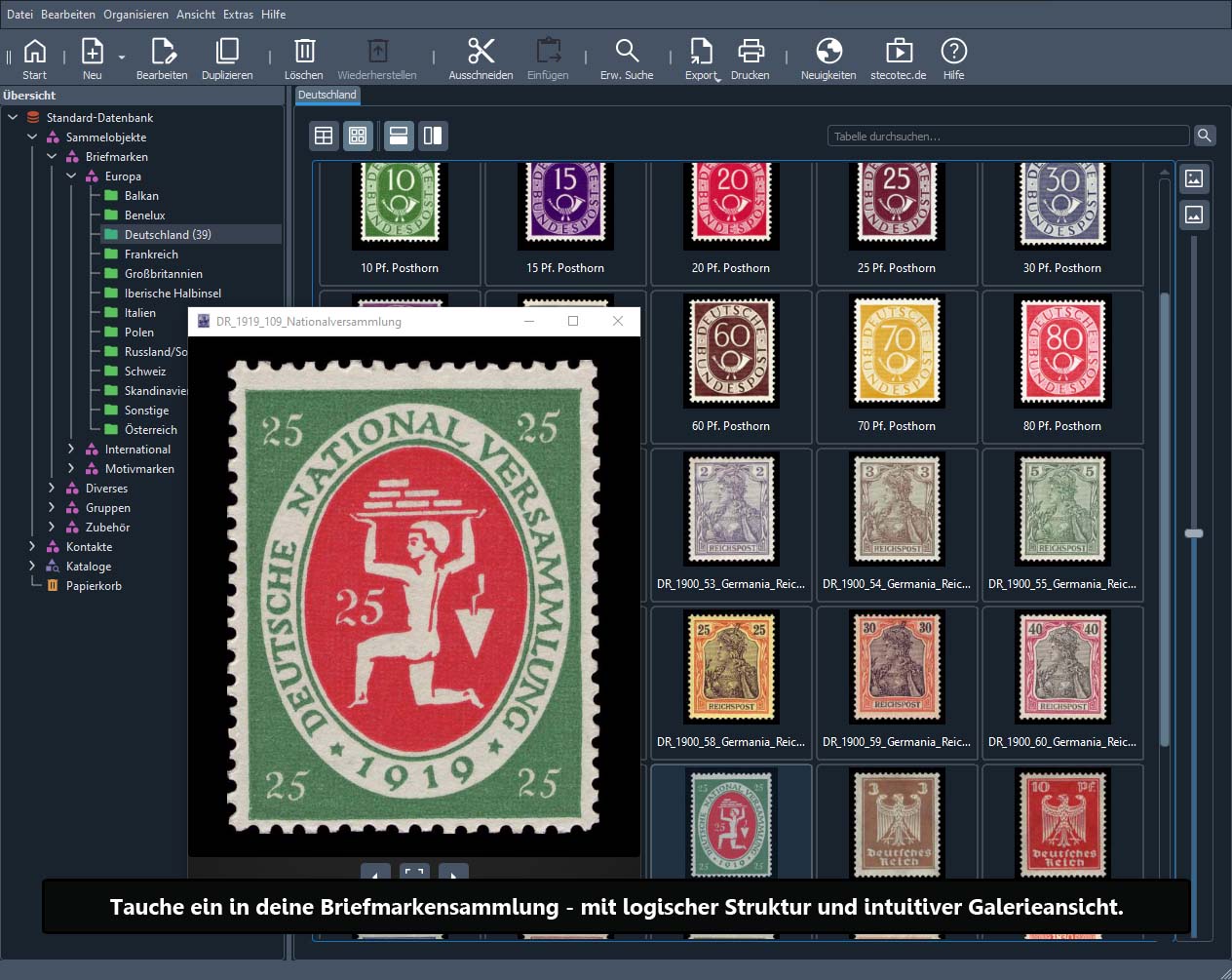Expand the Diverses node
1232x980 pixels.
click(52, 488)
